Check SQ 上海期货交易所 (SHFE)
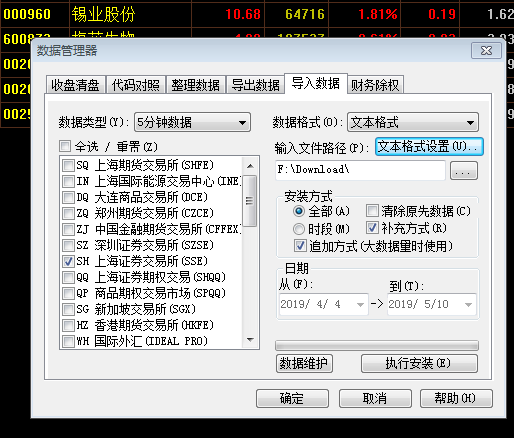The height and width of the screenshot is (438, 514). point(68,165)
